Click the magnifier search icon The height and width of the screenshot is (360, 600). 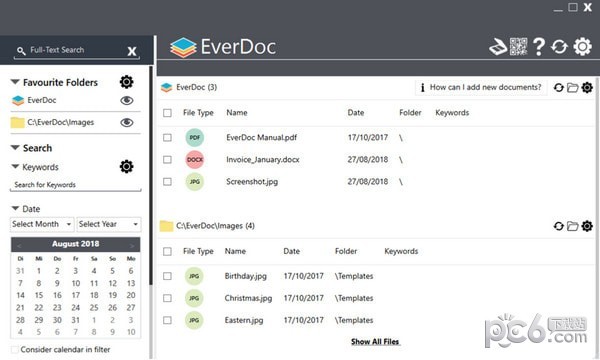(x=21, y=50)
